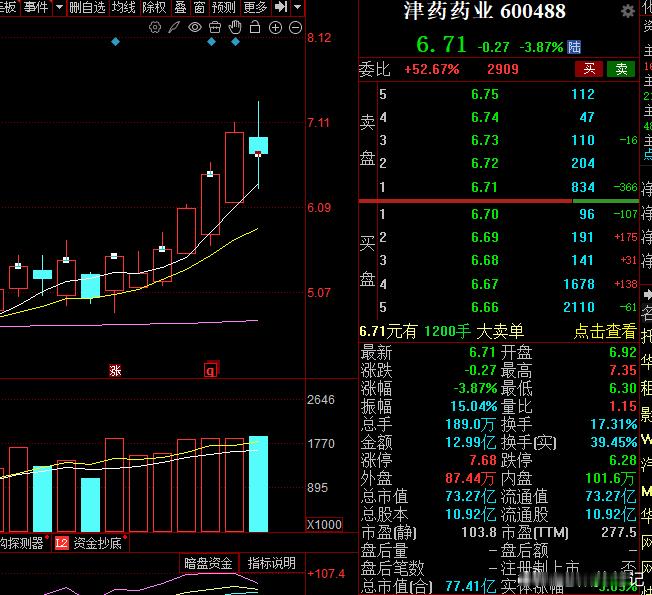The image size is (652, 595).
Task: Click the stock title 津药药业 600488
Action: pyautogui.click(x=485, y=11)
